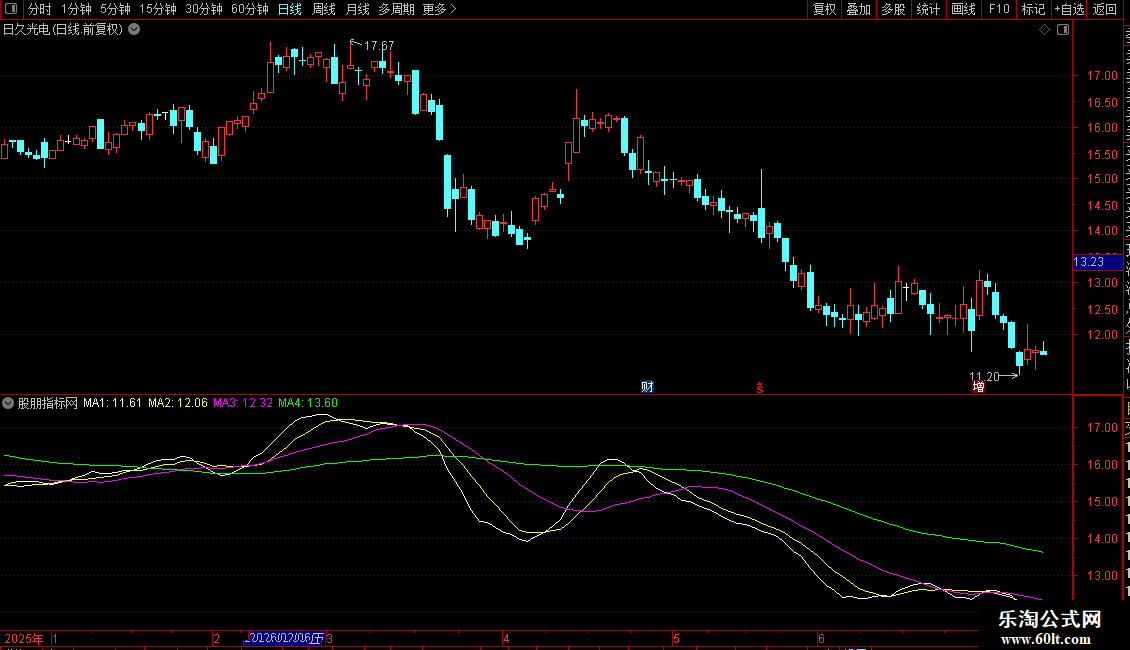The width and height of the screenshot is (1130, 650).
Task: Open 多周期 multi-period view
Action: [x=396, y=9]
